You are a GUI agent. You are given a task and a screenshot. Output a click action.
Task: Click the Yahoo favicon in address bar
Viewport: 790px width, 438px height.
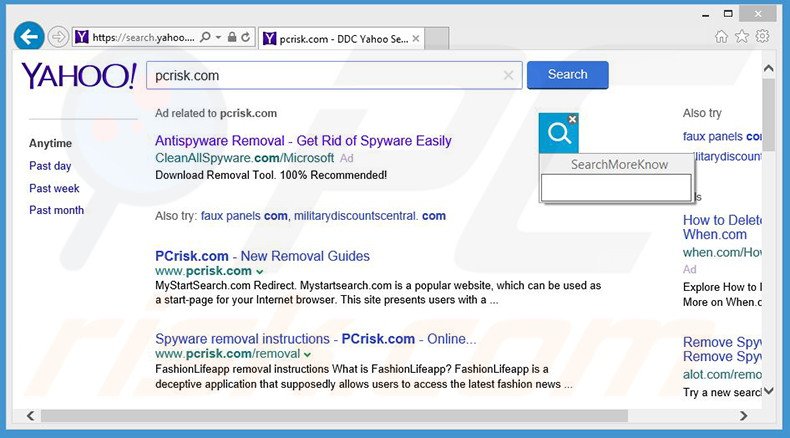(82, 37)
